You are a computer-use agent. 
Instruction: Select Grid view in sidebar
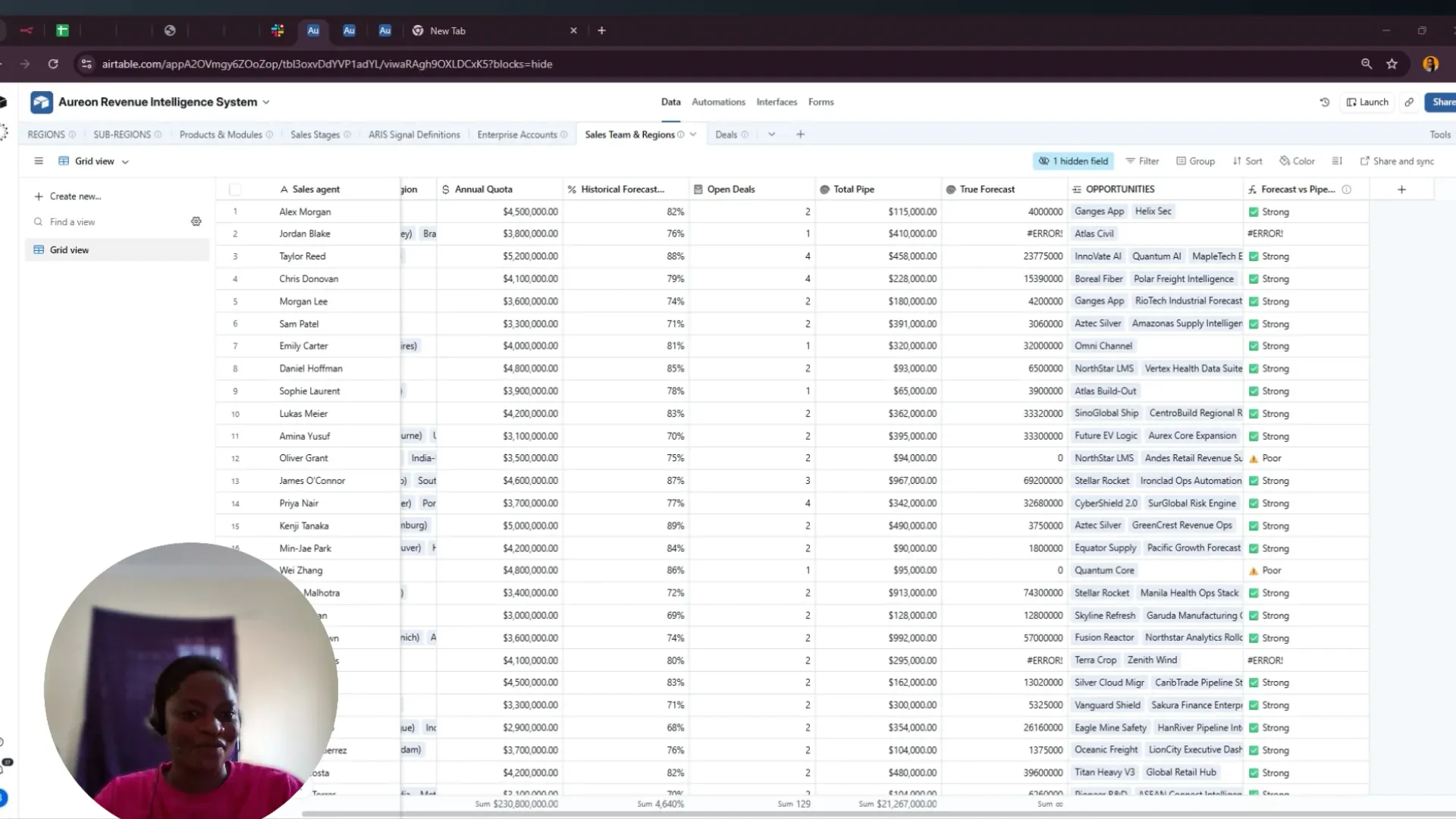click(x=117, y=249)
